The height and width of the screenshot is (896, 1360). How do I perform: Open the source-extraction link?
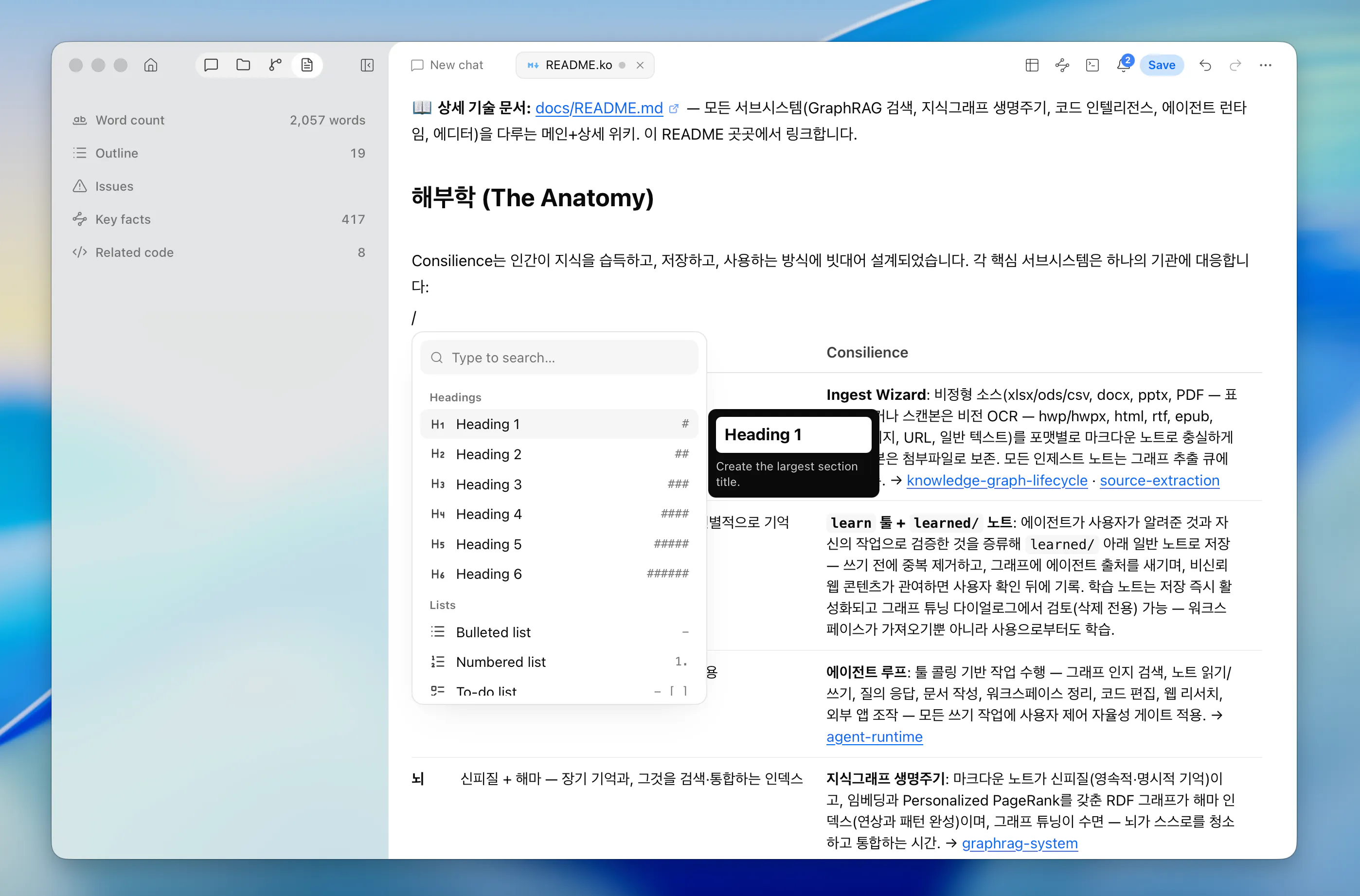coord(1160,481)
